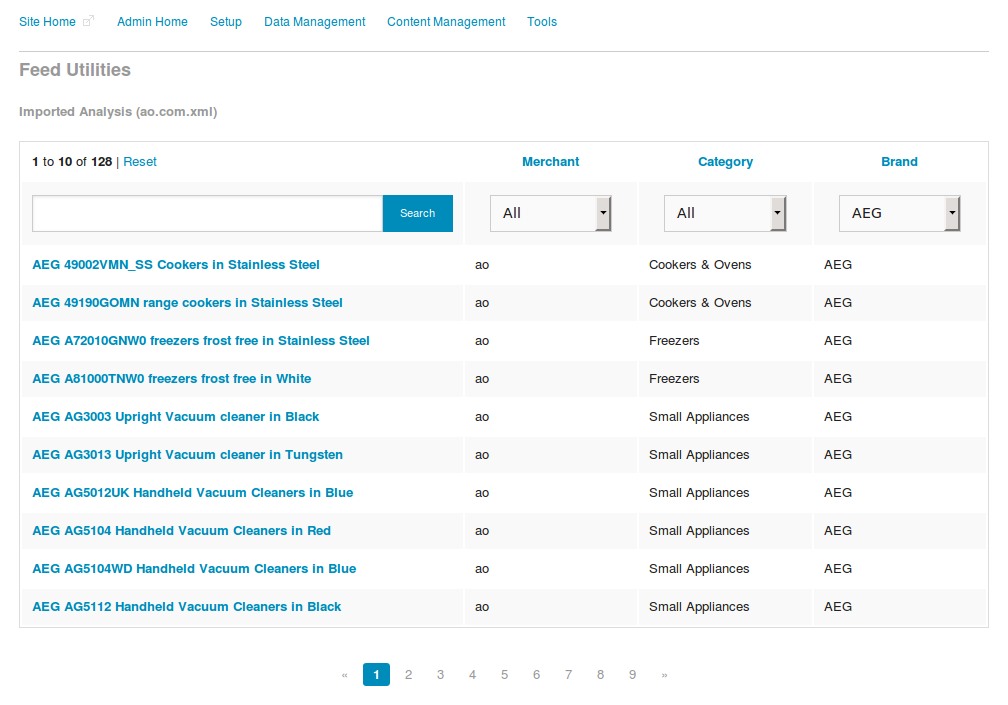The image size is (1008, 705).
Task: Go to page 8
Action: tap(600, 675)
